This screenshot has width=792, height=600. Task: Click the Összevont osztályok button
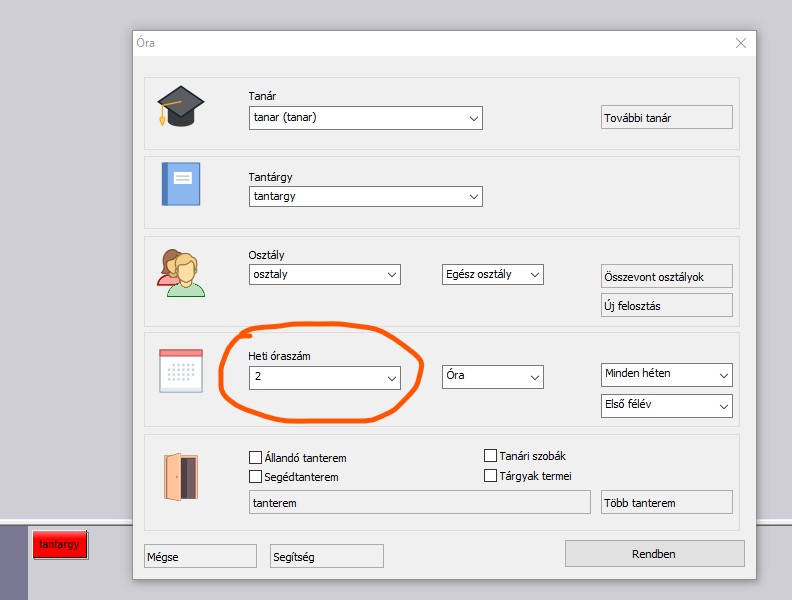point(667,276)
